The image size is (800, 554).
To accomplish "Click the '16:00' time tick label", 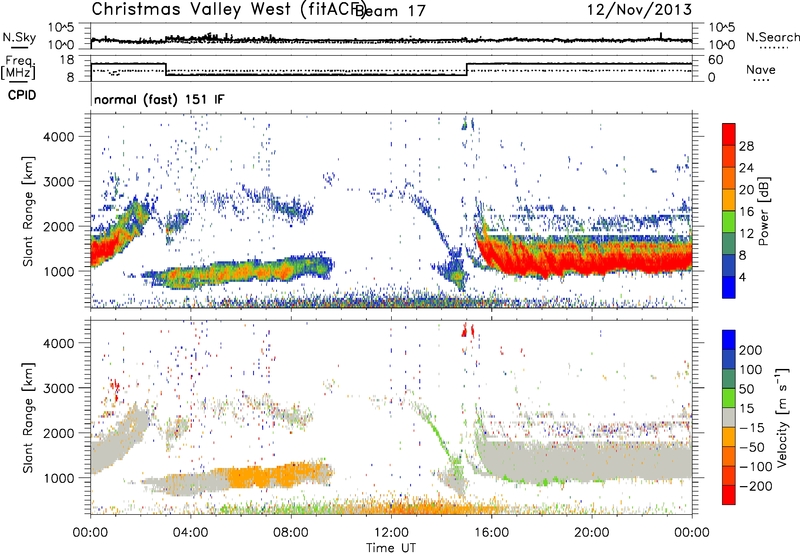I will 491,533.
